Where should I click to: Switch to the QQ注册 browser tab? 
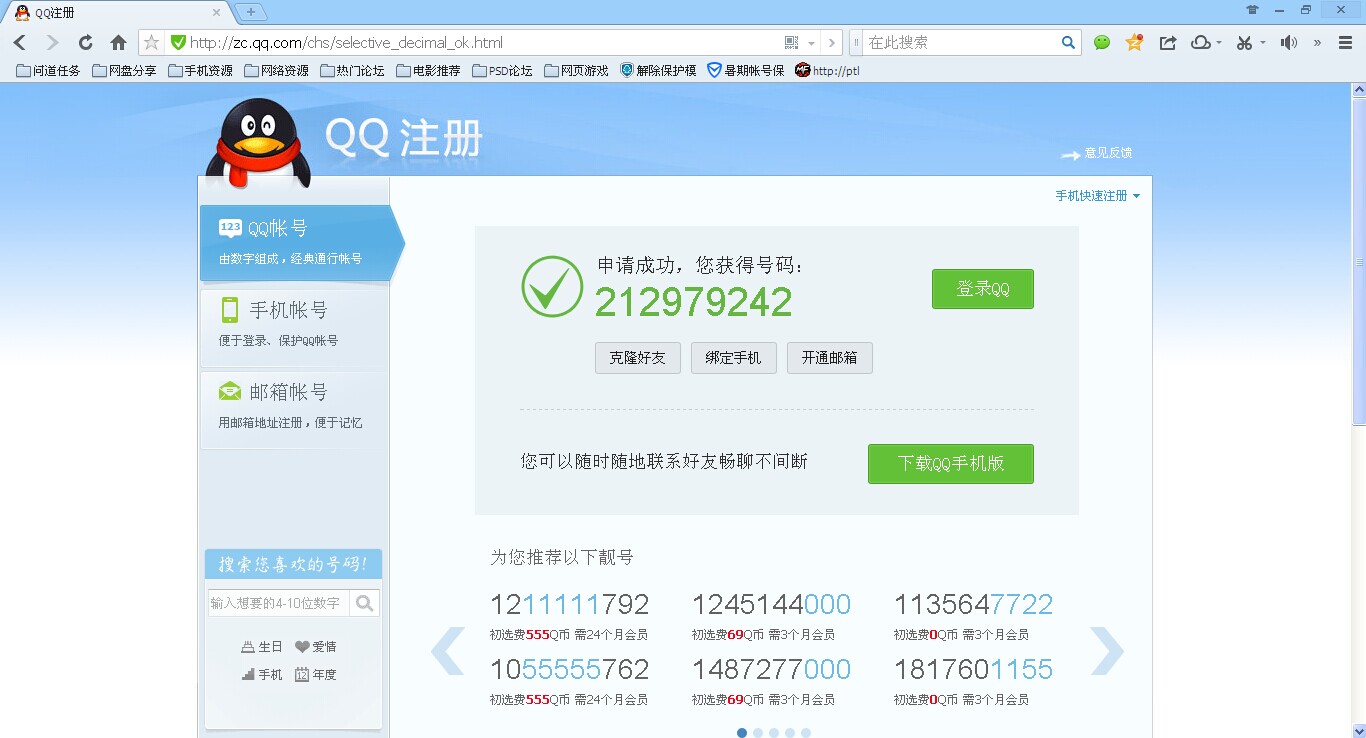(118, 12)
